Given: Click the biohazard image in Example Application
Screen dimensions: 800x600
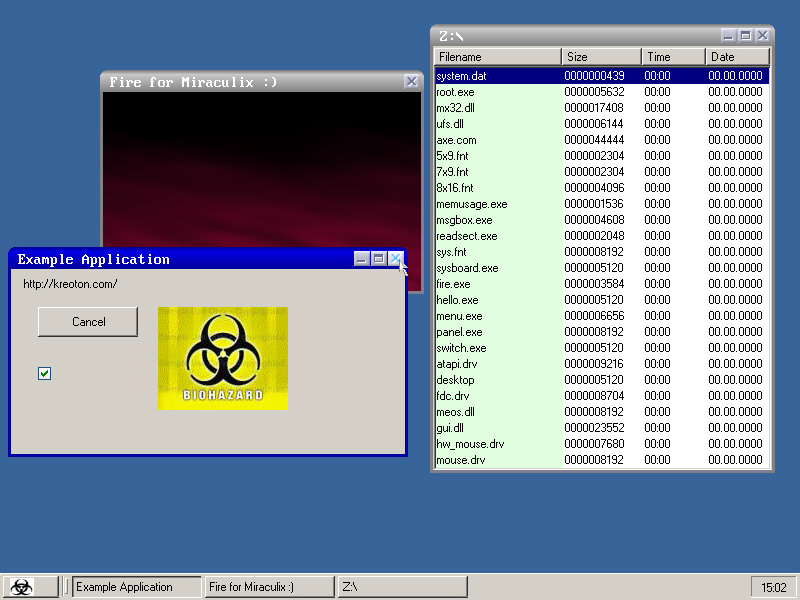Looking at the screenshot, I should point(222,358).
